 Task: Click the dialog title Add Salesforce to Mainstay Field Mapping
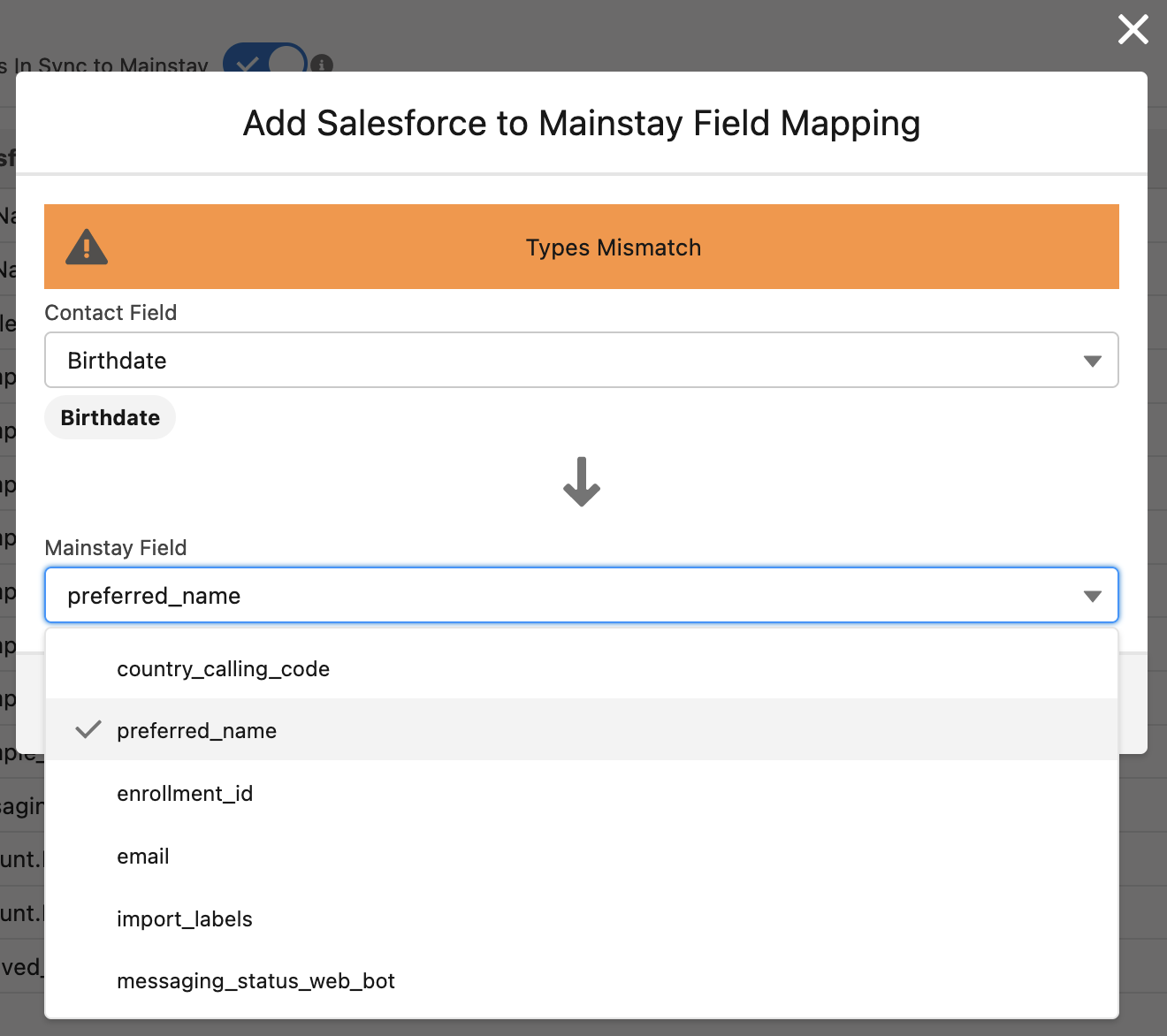582,123
